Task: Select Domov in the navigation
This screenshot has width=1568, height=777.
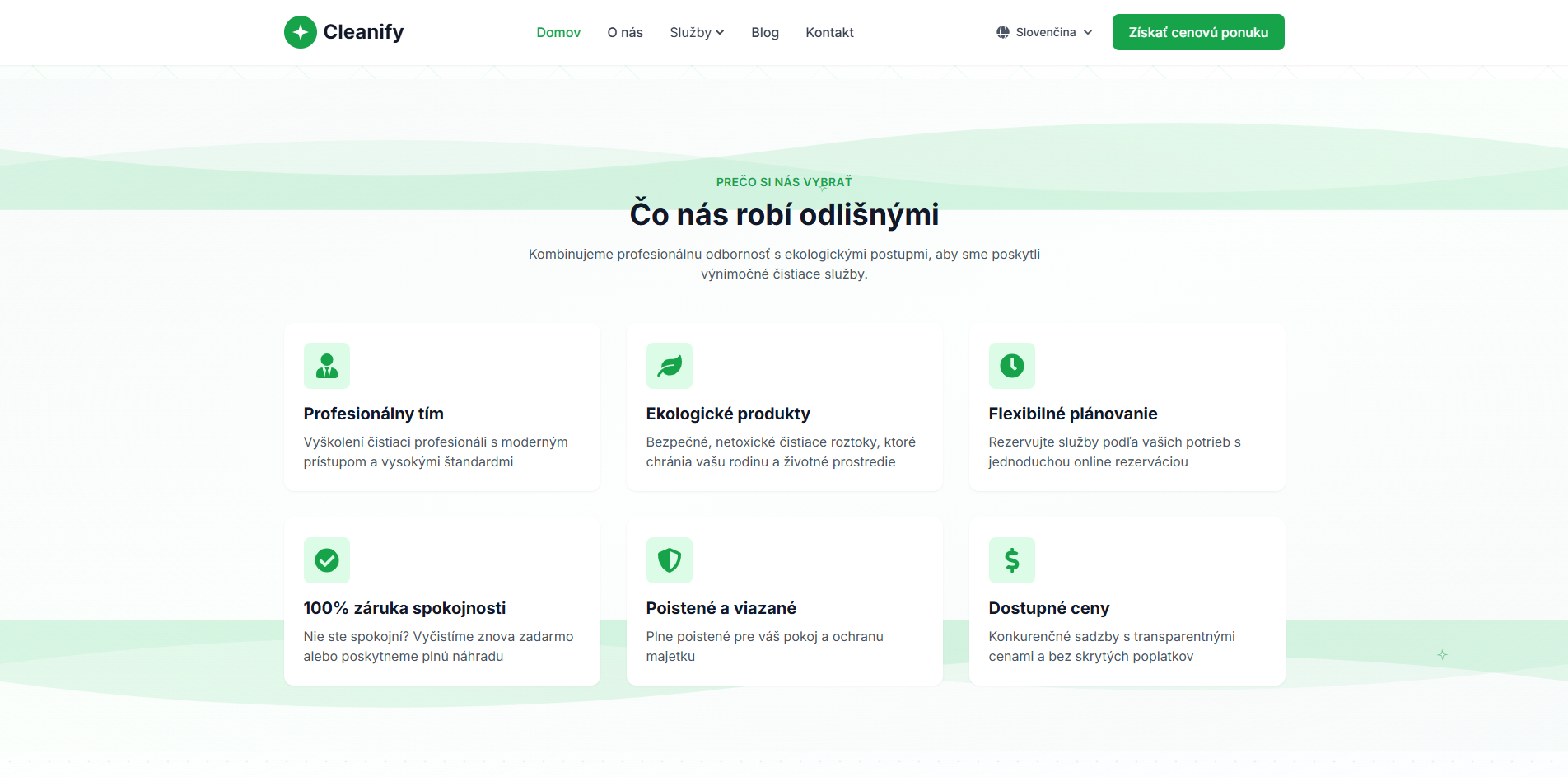Action: (558, 32)
